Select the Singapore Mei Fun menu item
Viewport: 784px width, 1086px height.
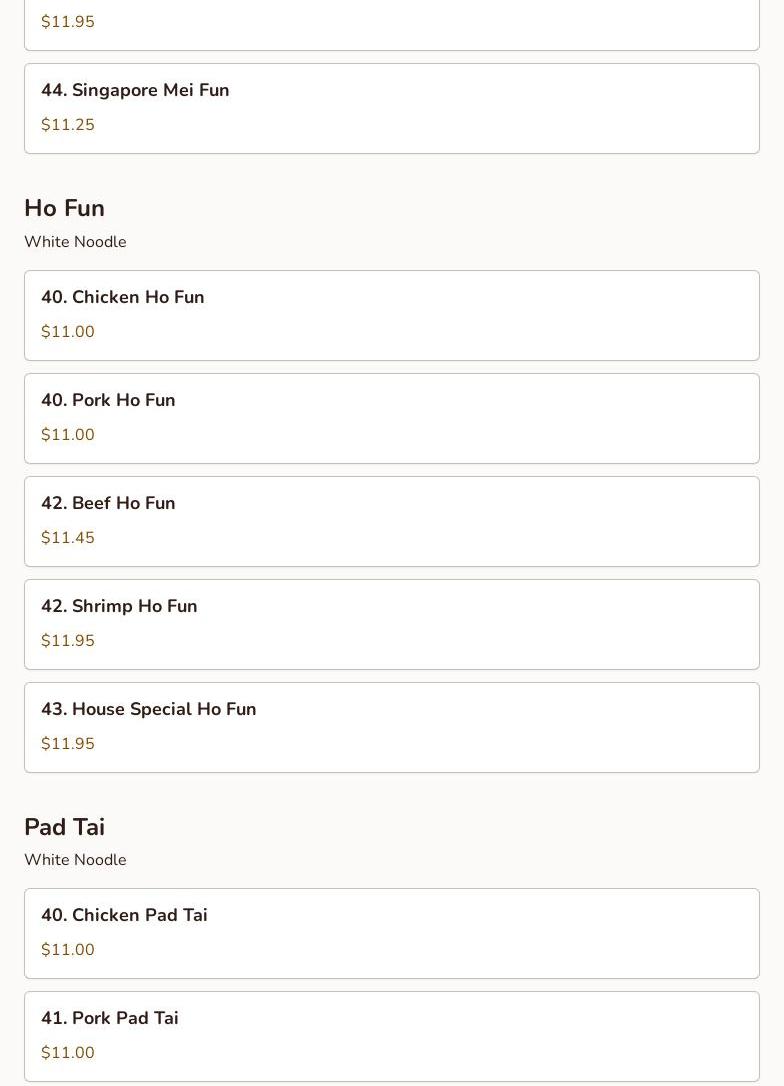[x=391, y=108]
